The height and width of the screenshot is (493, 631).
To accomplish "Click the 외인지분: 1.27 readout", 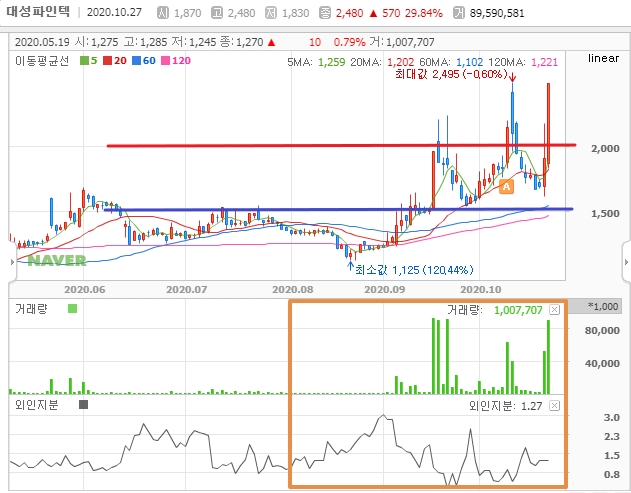I will pyautogui.click(x=505, y=406).
